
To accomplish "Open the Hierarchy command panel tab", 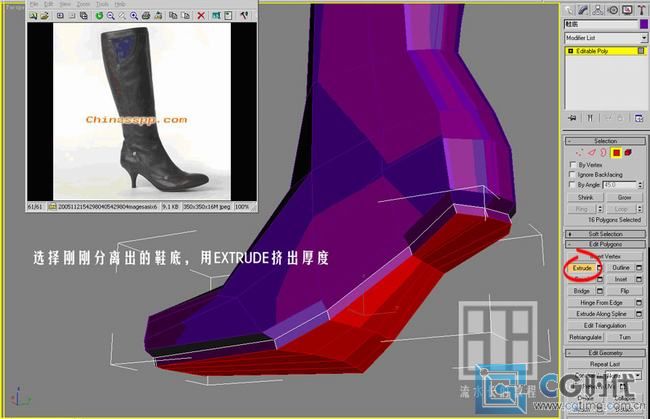I will pyautogui.click(x=598, y=10).
